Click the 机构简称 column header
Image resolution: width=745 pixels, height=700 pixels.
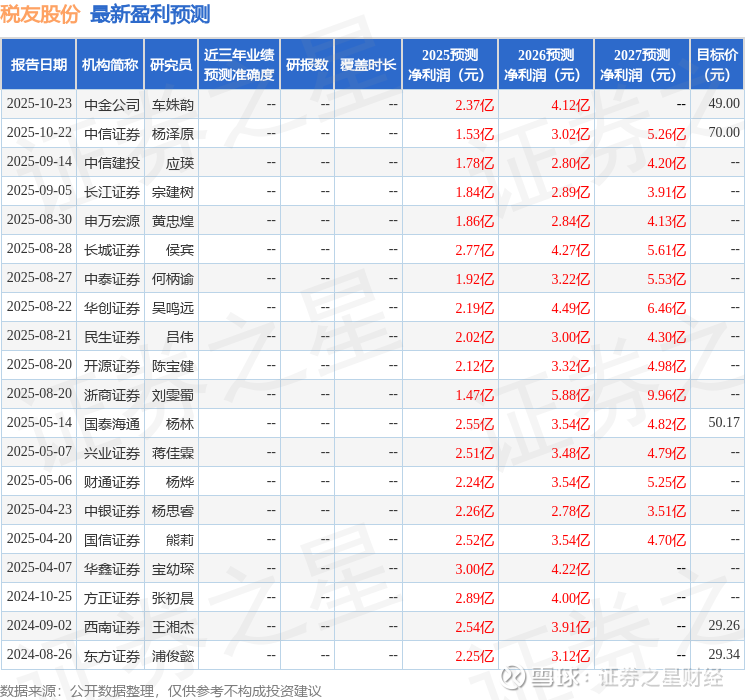pyautogui.click(x=110, y=65)
